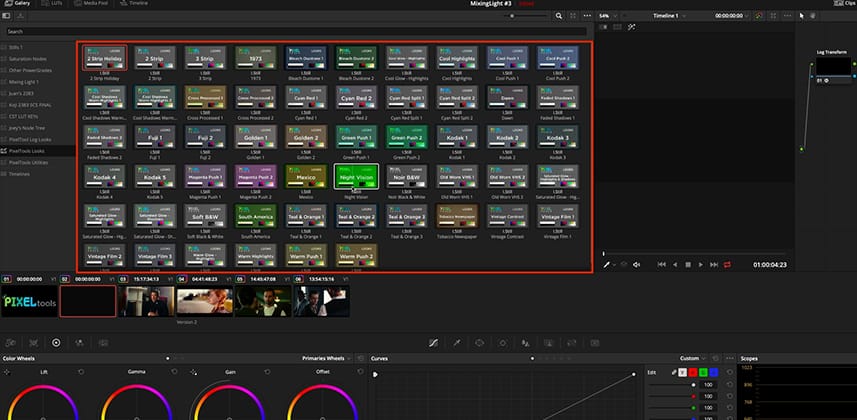This screenshot has width=857, height=420.
Task: Open the Curves palette icon
Action: (x=433, y=343)
